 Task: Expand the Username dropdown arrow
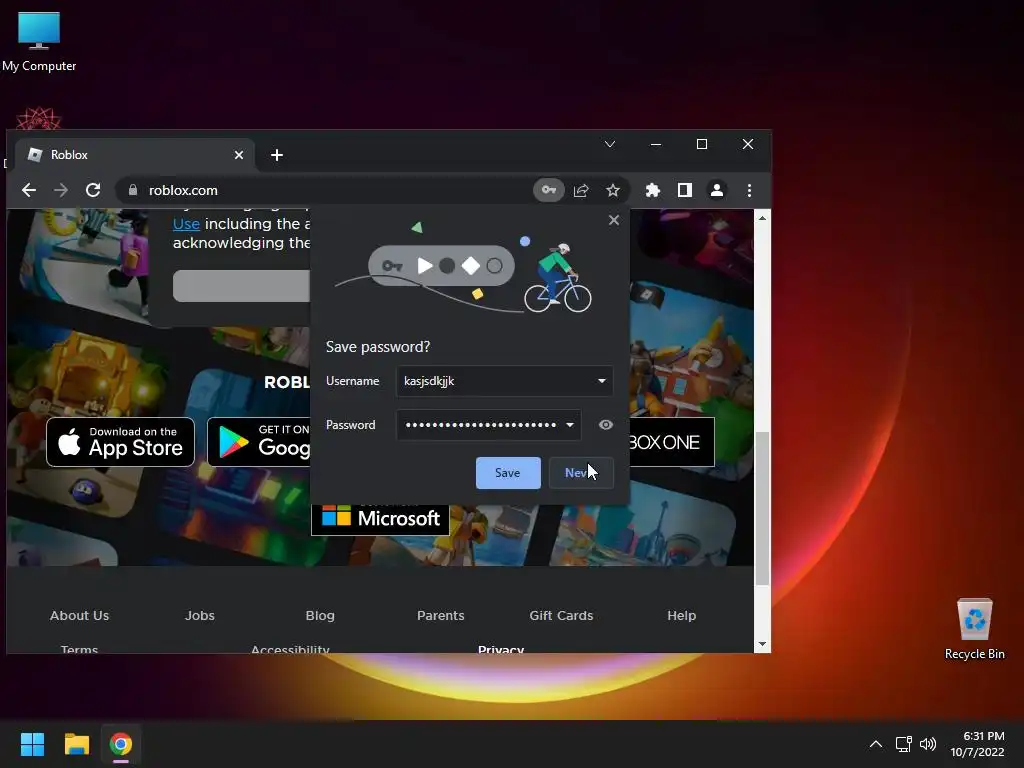point(601,381)
